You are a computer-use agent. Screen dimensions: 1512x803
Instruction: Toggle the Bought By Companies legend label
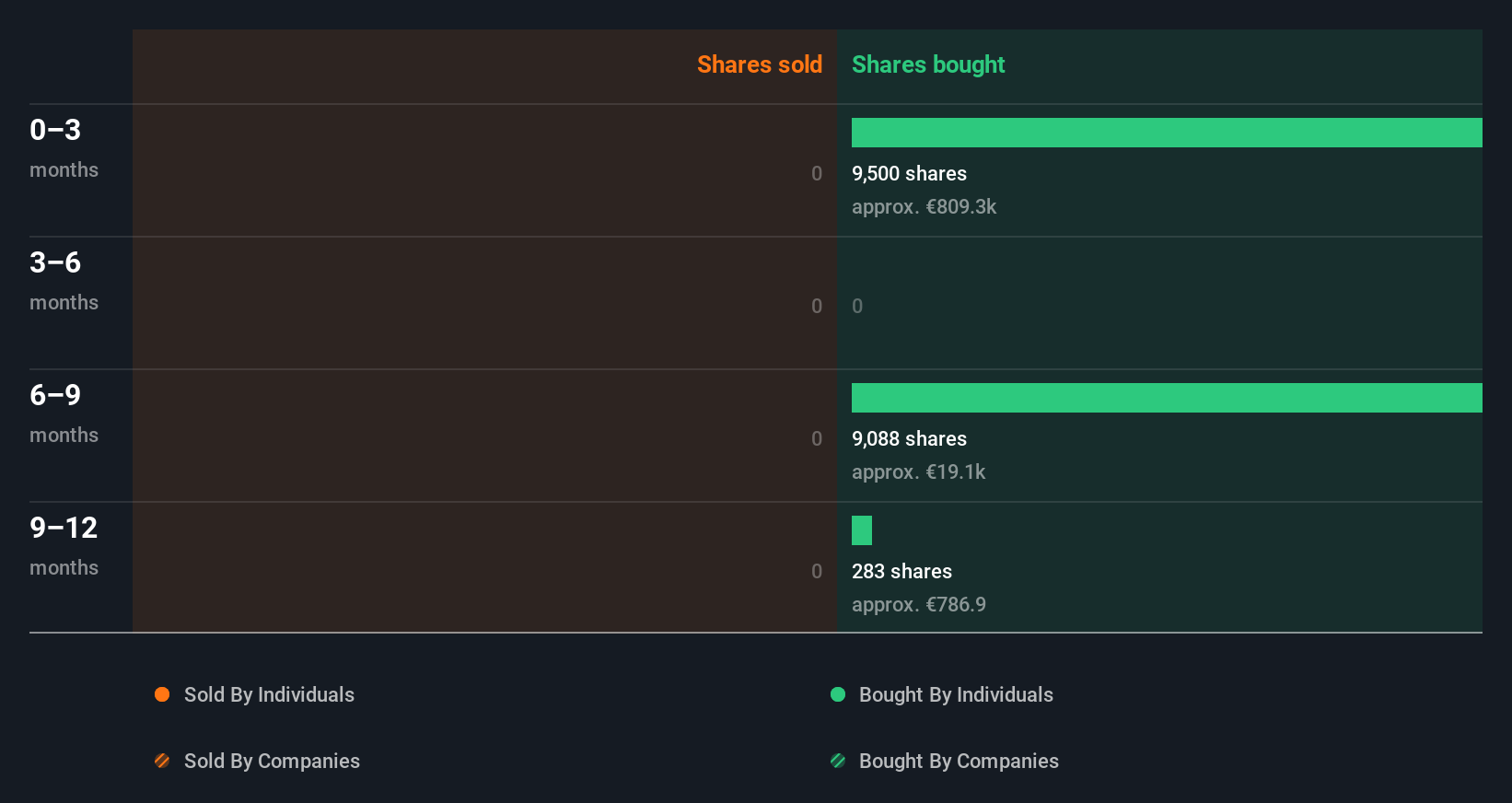959,761
